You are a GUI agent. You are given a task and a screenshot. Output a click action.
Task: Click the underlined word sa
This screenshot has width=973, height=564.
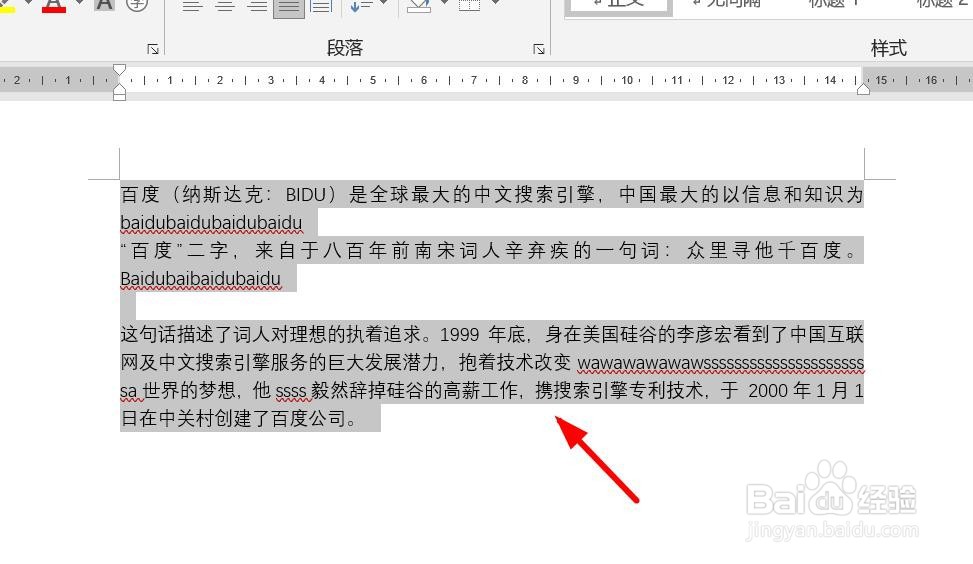coord(128,392)
